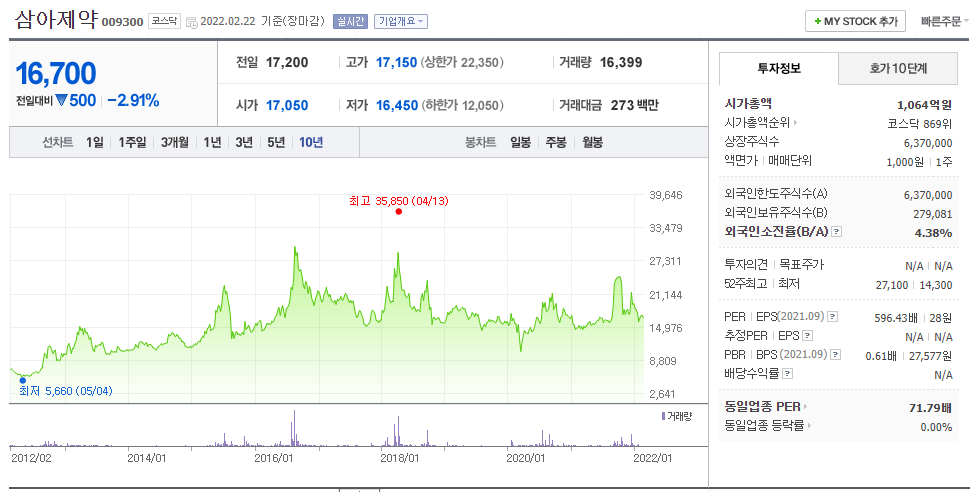This screenshot has height=492, width=975.
Task: Click the help icon beside 추정PER EPS
Action: 807,336
